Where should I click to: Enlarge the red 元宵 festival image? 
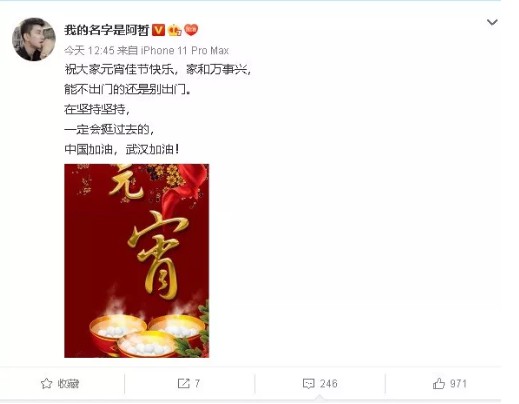point(136,261)
